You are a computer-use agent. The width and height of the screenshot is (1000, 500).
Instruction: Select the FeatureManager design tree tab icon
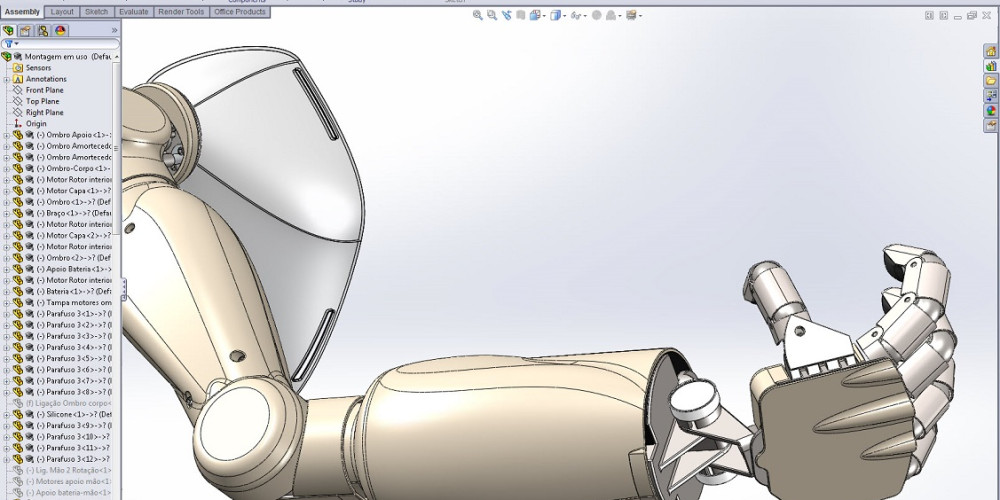(8, 30)
